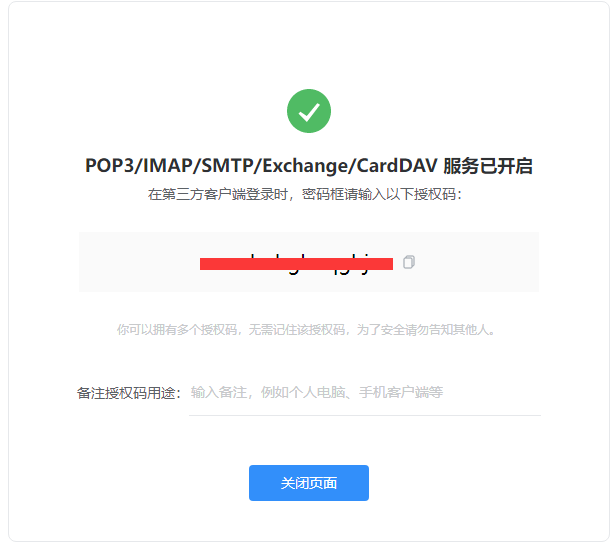This screenshot has width=613, height=547.
Task: Focus the 备注授权码用途 remark input field
Action: [x=365, y=392]
